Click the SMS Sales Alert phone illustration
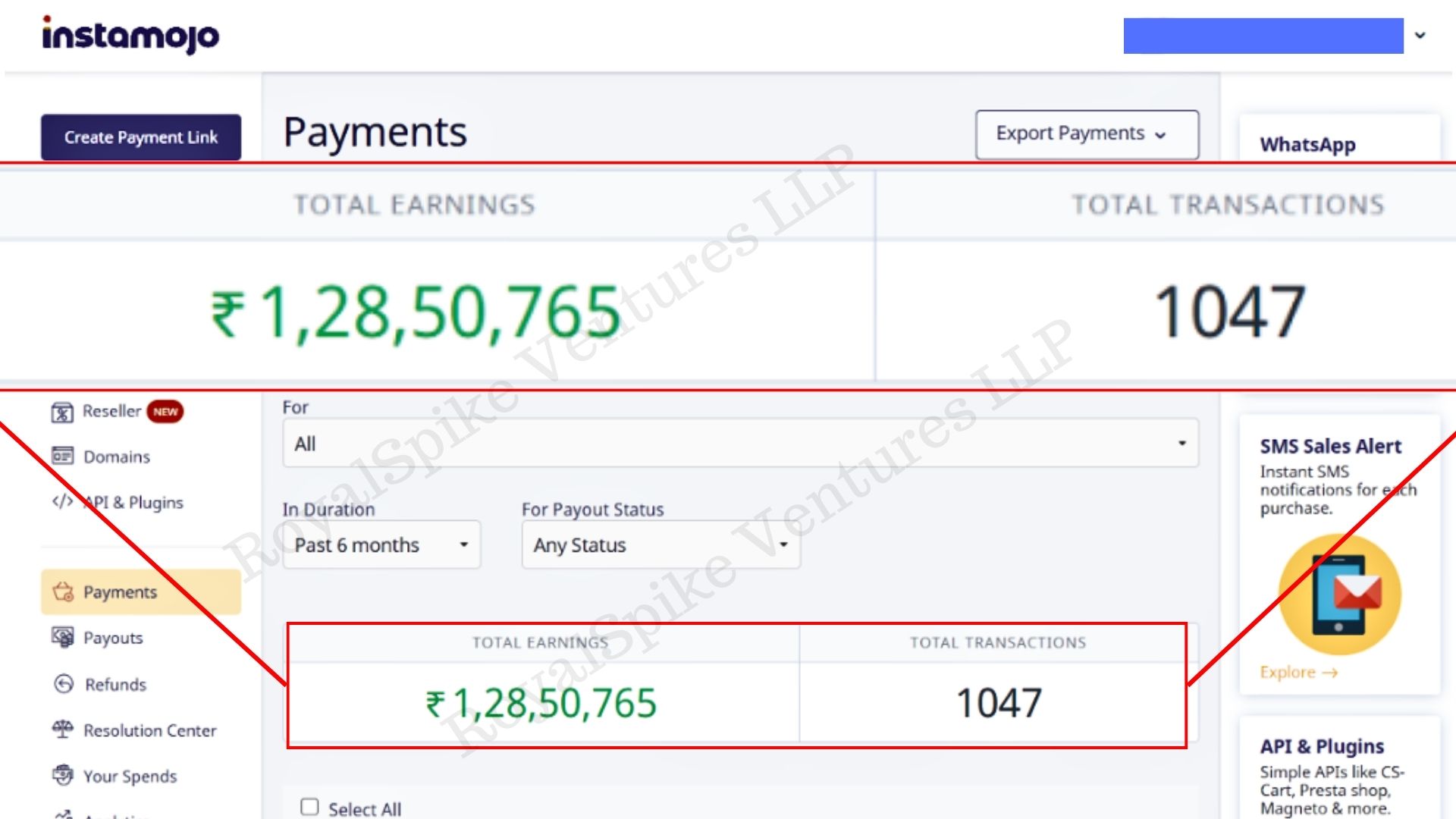Viewport: 1456px width, 819px height. click(x=1339, y=595)
